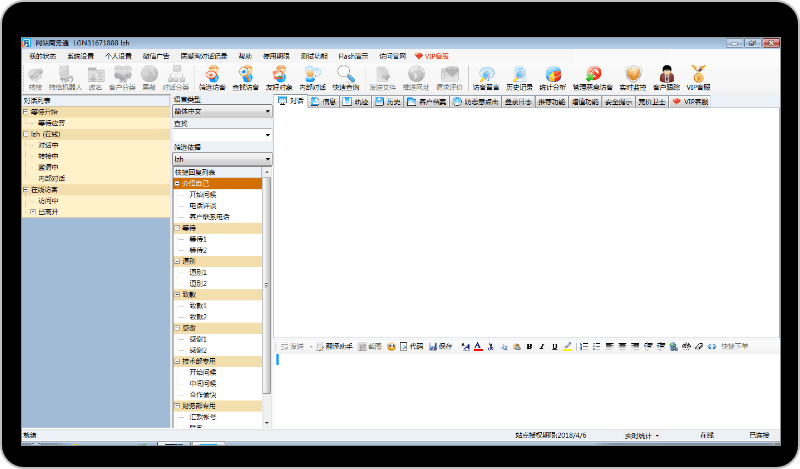Toggle bold in the message editor
800x469 pixels.
[528, 346]
